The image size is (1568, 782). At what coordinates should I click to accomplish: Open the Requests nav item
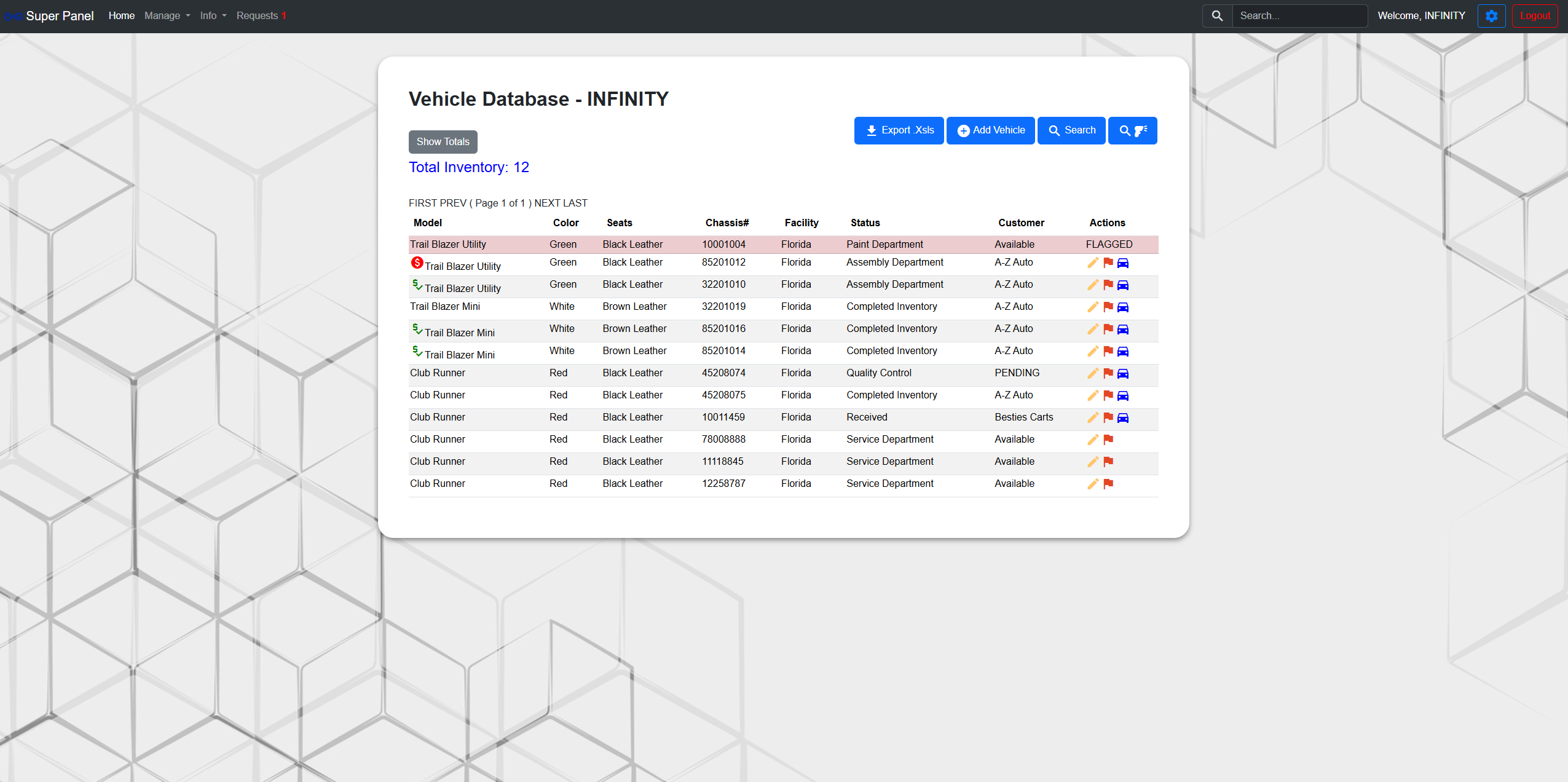click(x=261, y=16)
